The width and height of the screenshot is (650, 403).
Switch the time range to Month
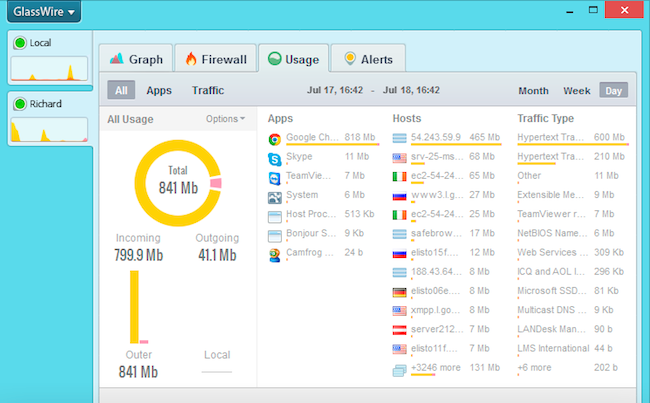click(x=533, y=91)
